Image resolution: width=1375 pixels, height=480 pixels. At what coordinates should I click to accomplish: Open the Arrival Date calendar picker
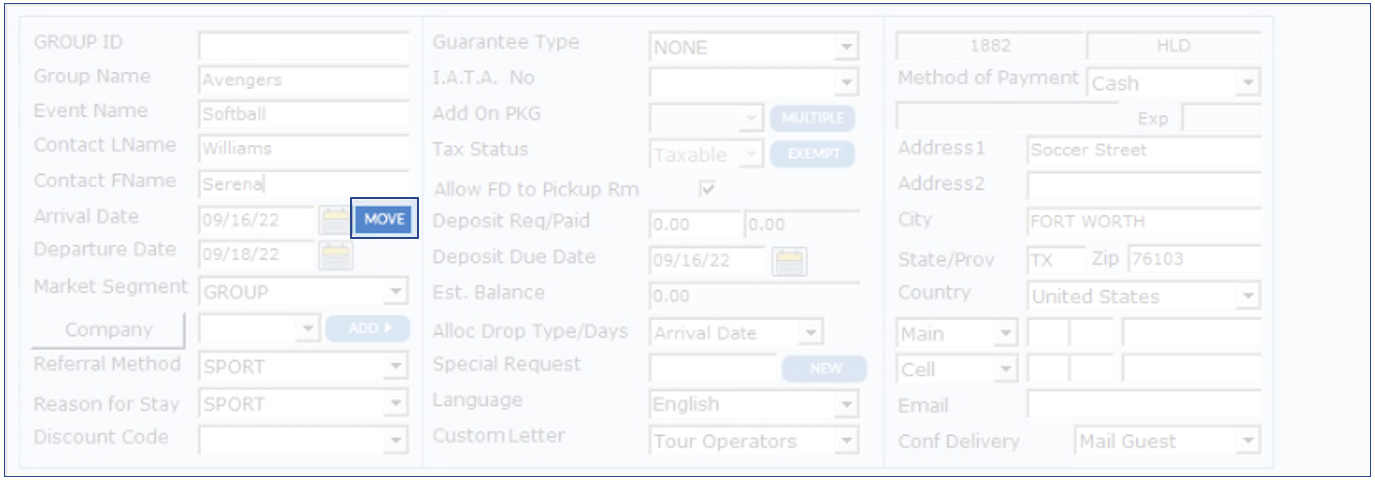coord(334,220)
